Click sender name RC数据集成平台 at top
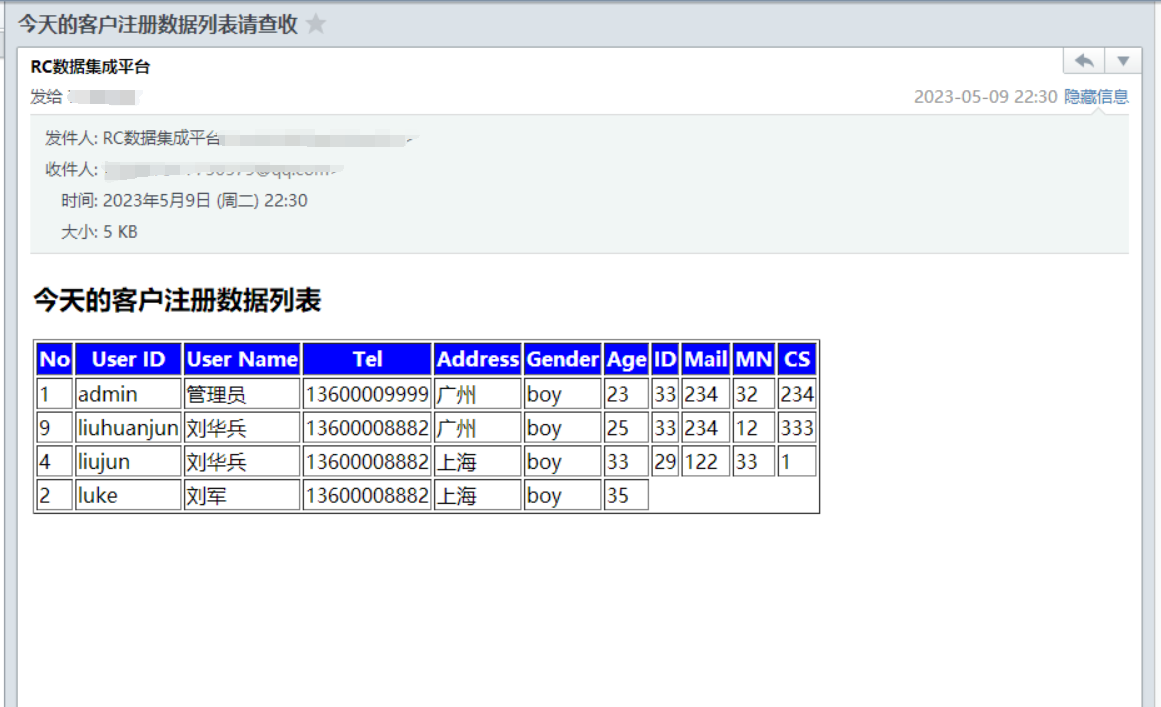The image size is (1161, 707). pos(90,67)
